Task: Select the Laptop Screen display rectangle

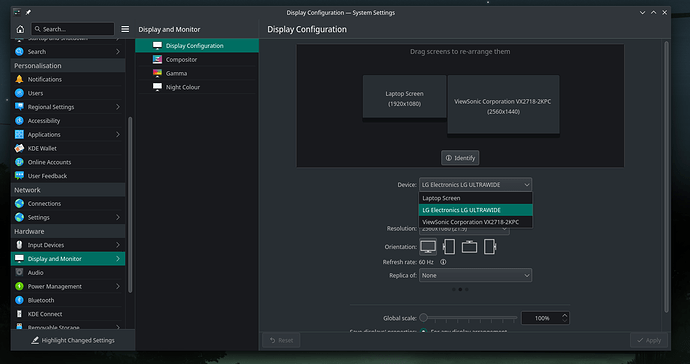Action: coord(404,96)
